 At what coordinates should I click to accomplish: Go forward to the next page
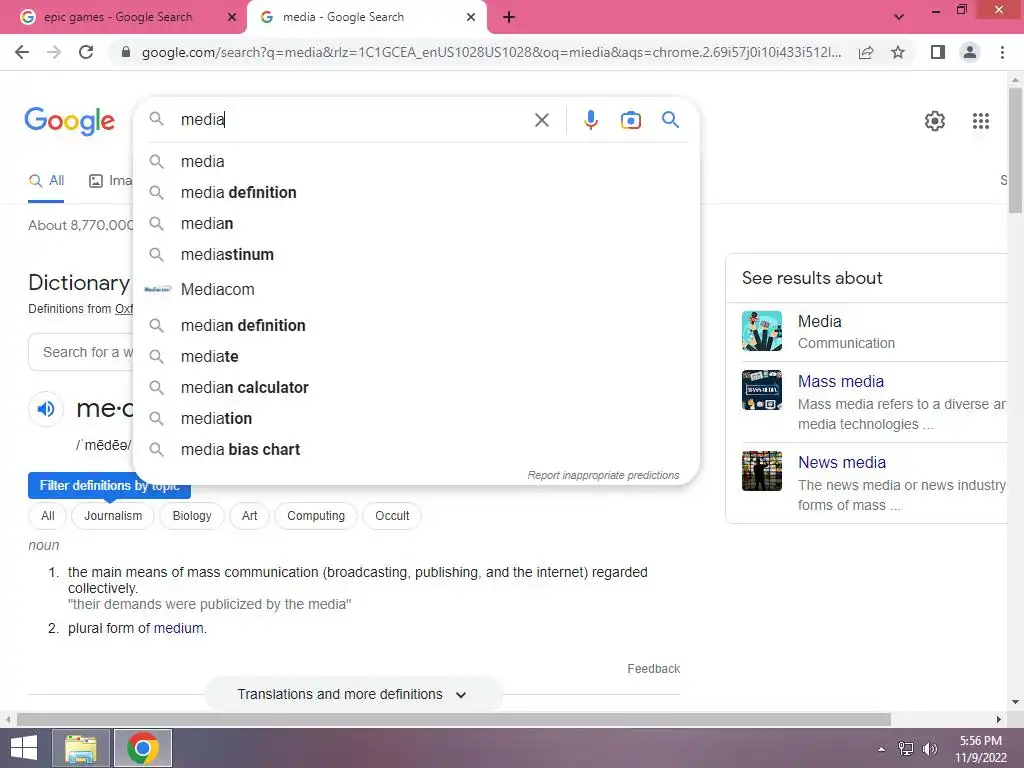pyautogui.click(x=54, y=52)
